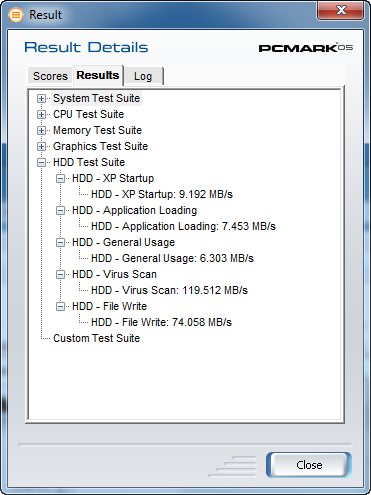Expand the Memory Test Suite node
371x495 pixels.
pos(41,130)
